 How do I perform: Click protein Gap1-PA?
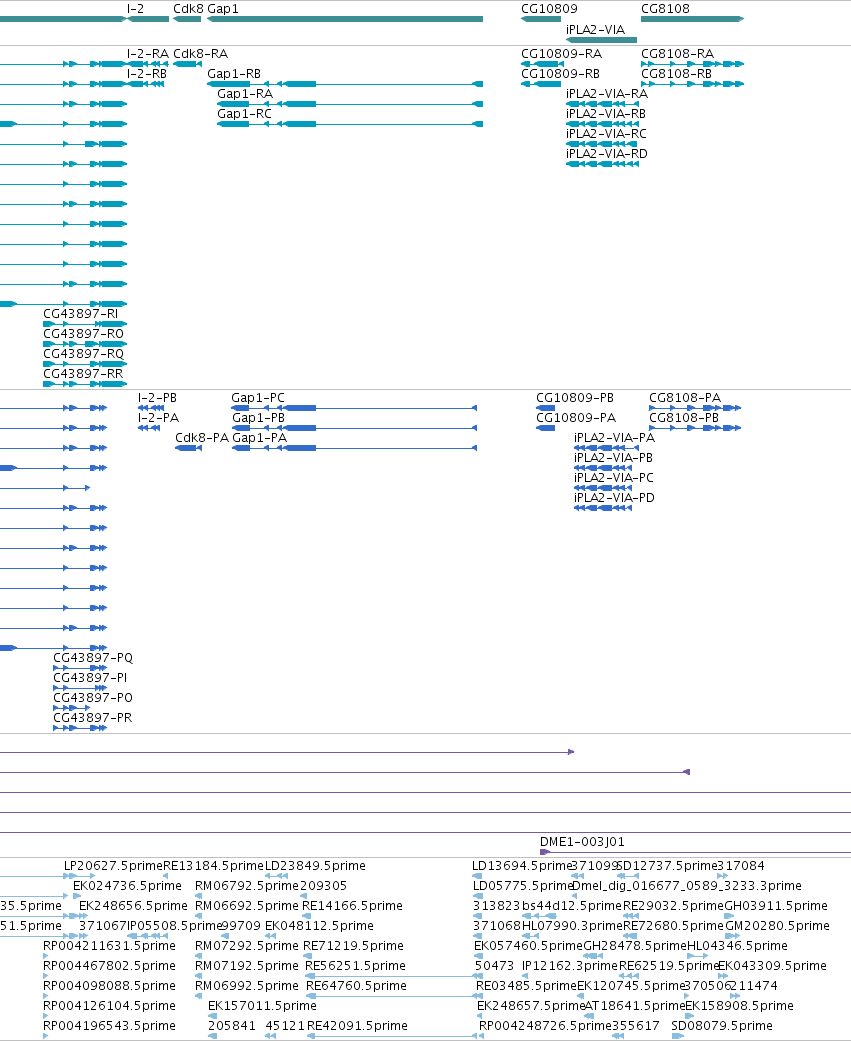[260, 438]
